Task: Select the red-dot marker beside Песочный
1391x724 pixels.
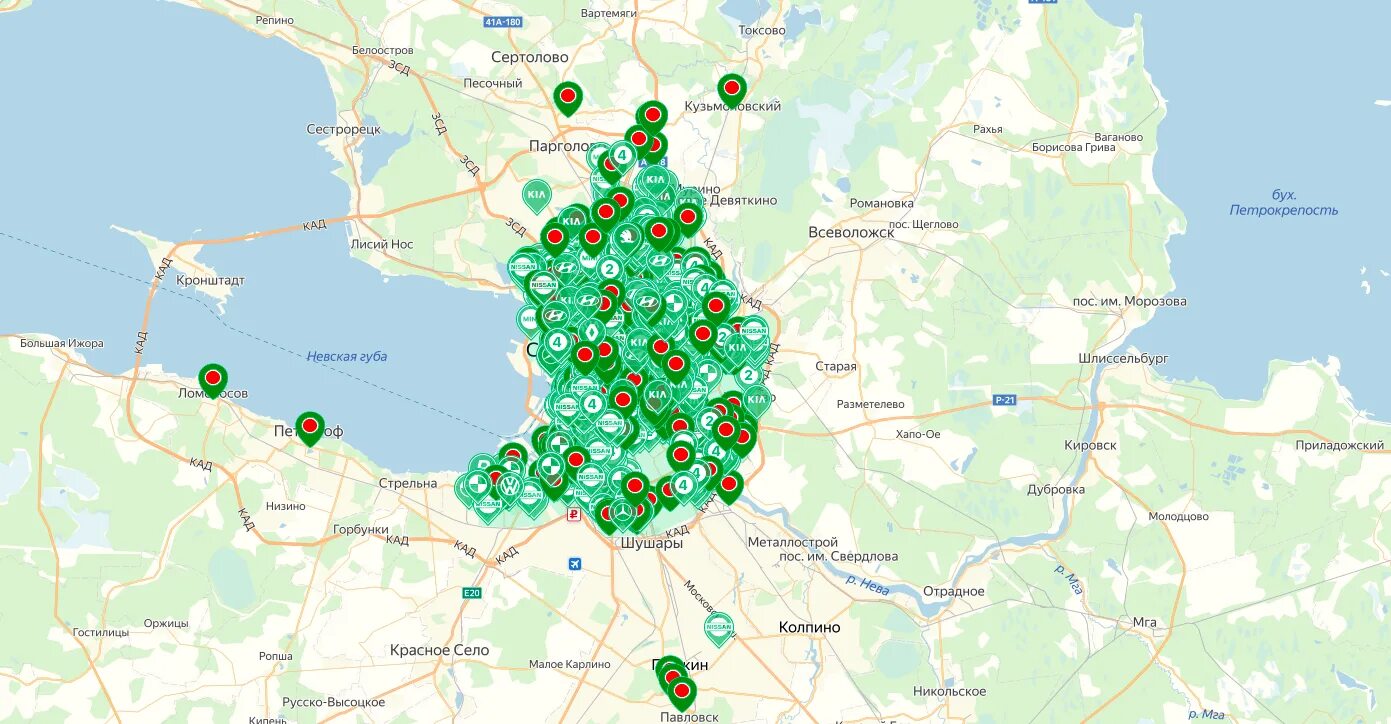Action: click(x=568, y=98)
